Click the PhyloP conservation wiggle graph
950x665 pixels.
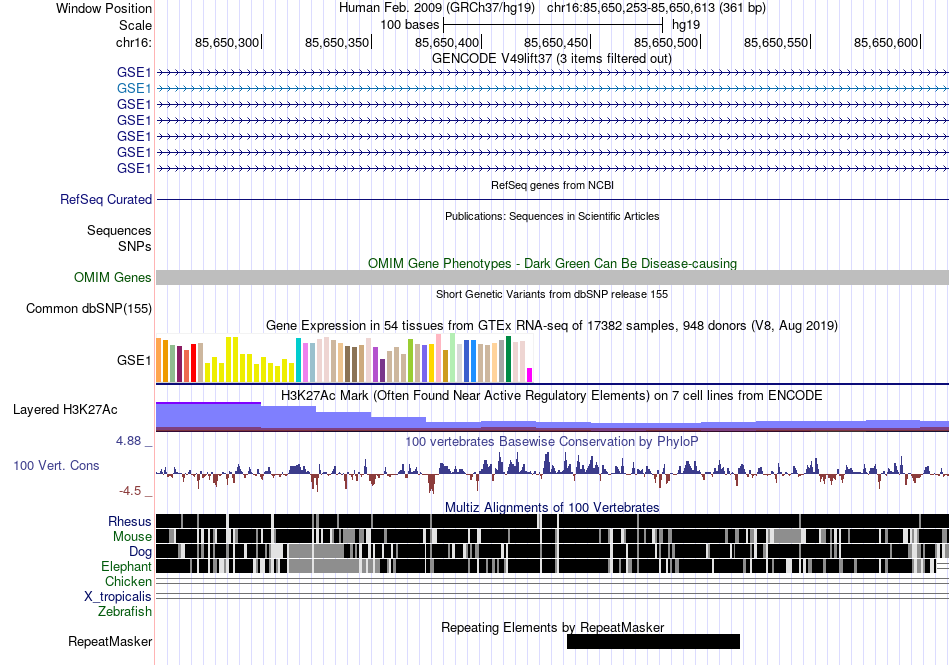(552, 472)
